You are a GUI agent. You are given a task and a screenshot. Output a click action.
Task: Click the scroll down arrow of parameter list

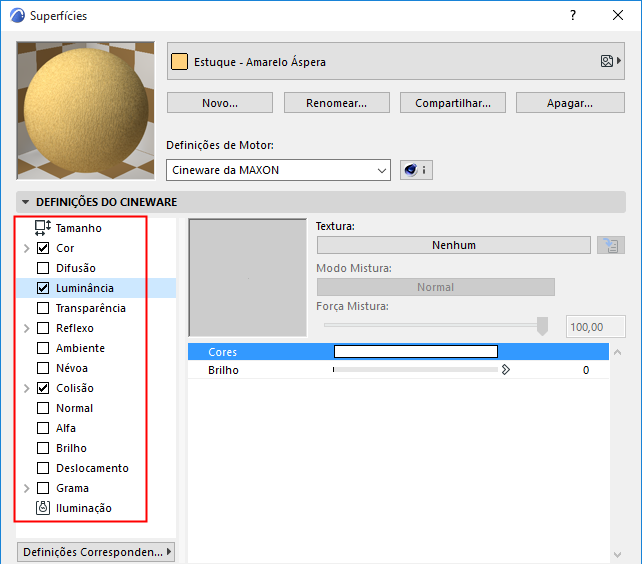(618, 555)
